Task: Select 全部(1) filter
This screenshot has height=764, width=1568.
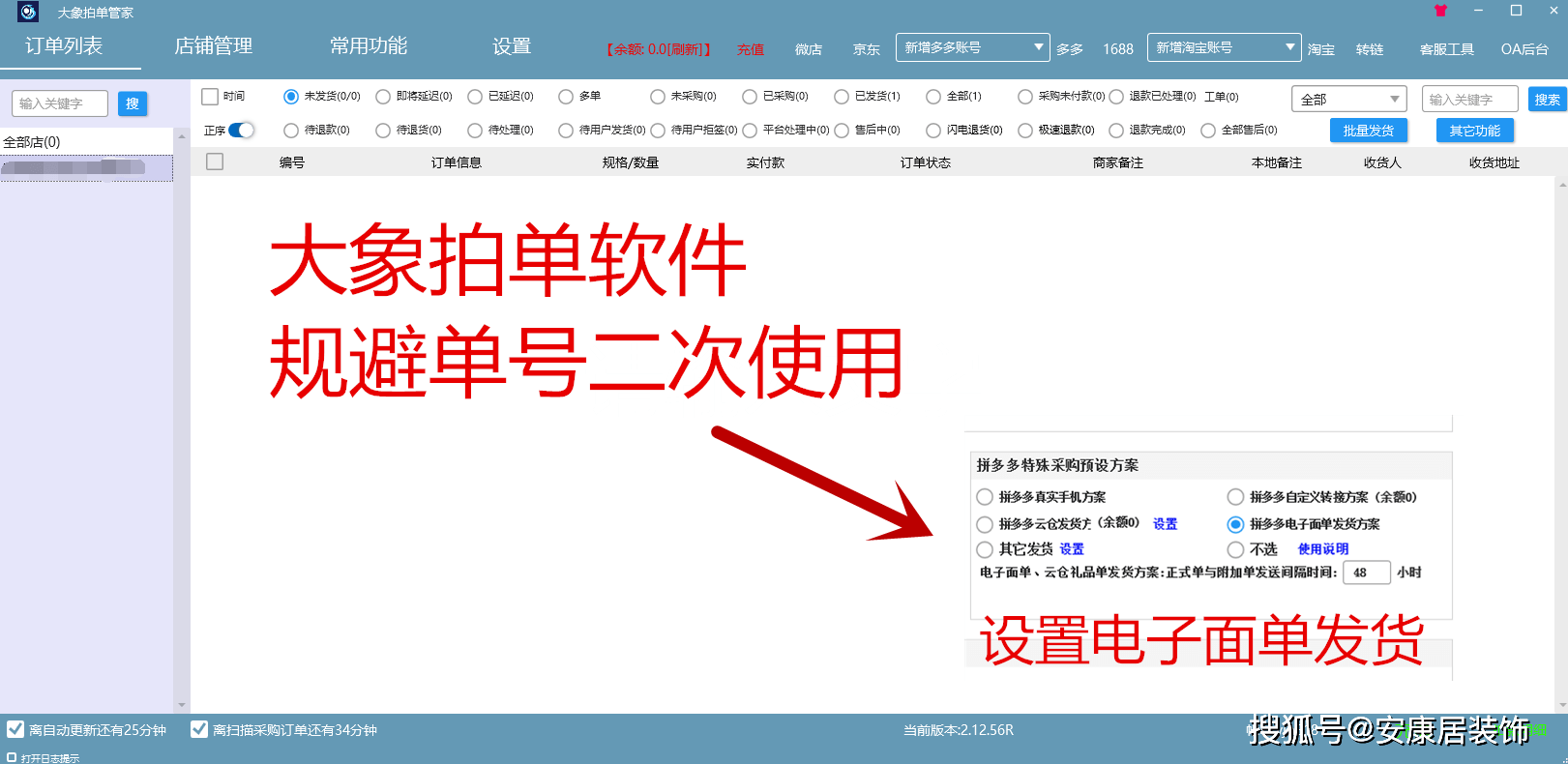Action: pos(933,97)
